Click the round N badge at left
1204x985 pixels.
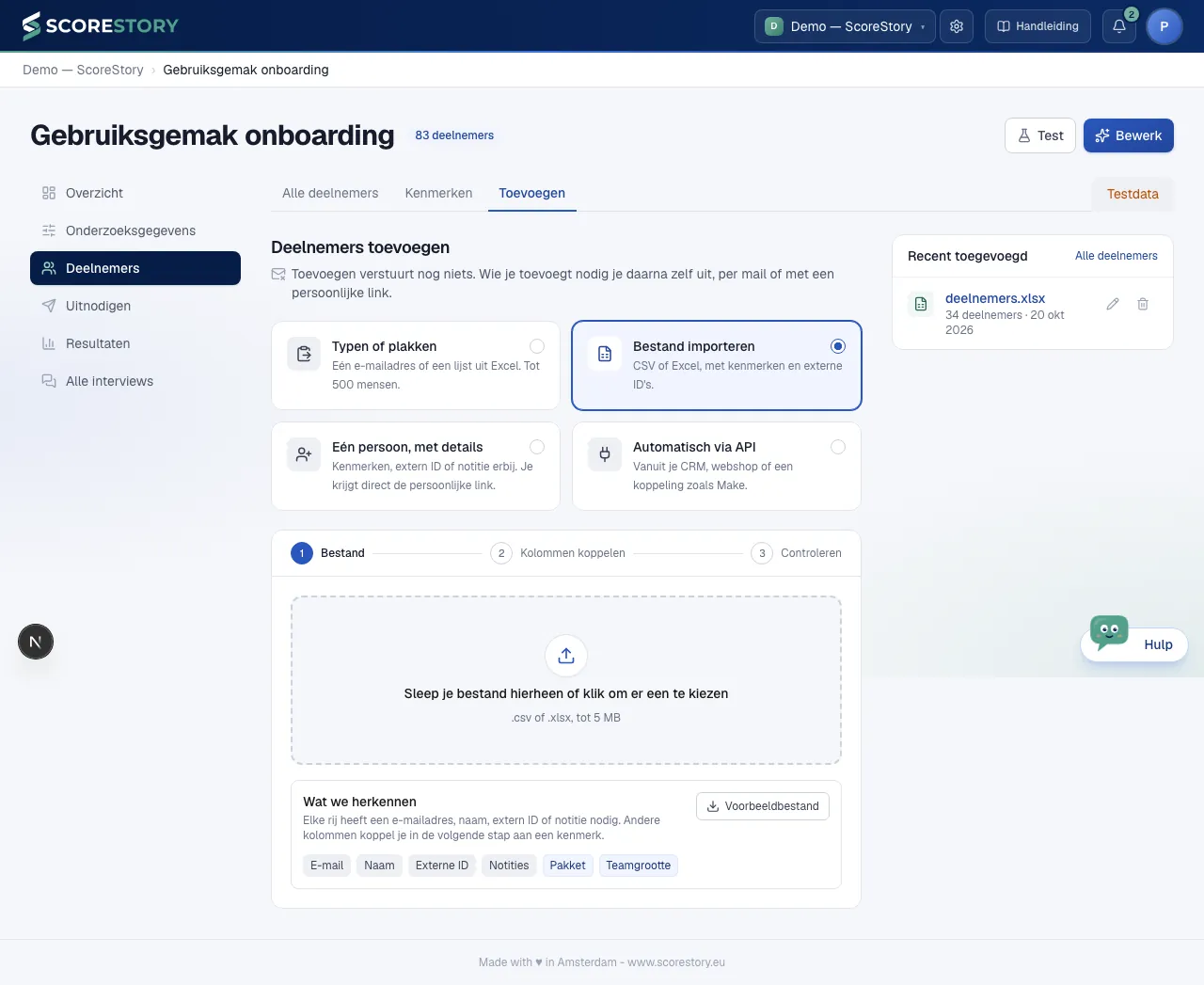coord(36,642)
